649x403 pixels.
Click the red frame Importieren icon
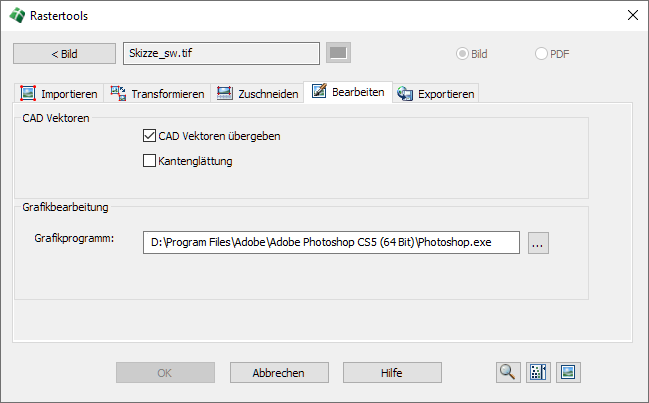(x=29, y=94)
